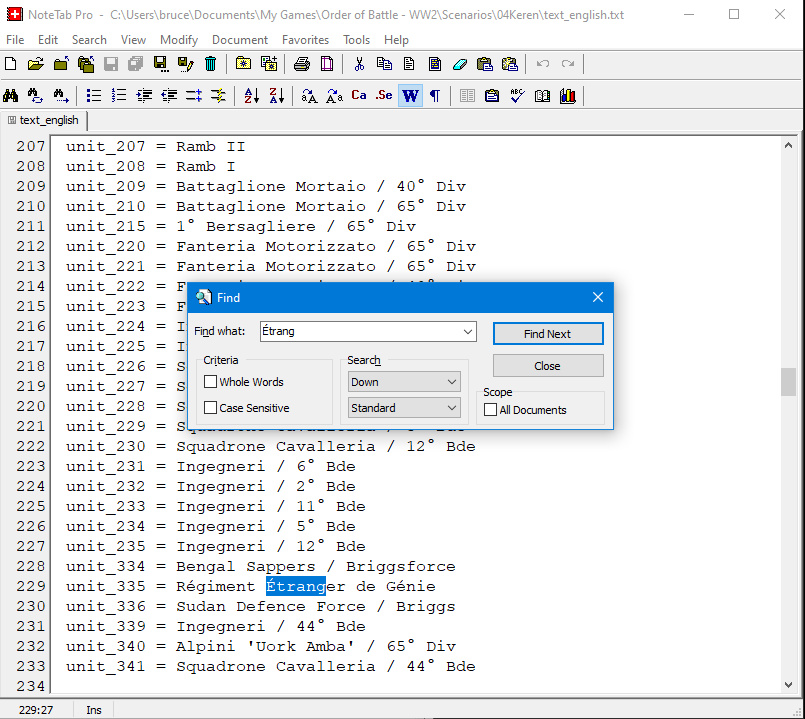Enable the Case Sensitive checkbox
The image size is (805, 719).
click(211, 408)
